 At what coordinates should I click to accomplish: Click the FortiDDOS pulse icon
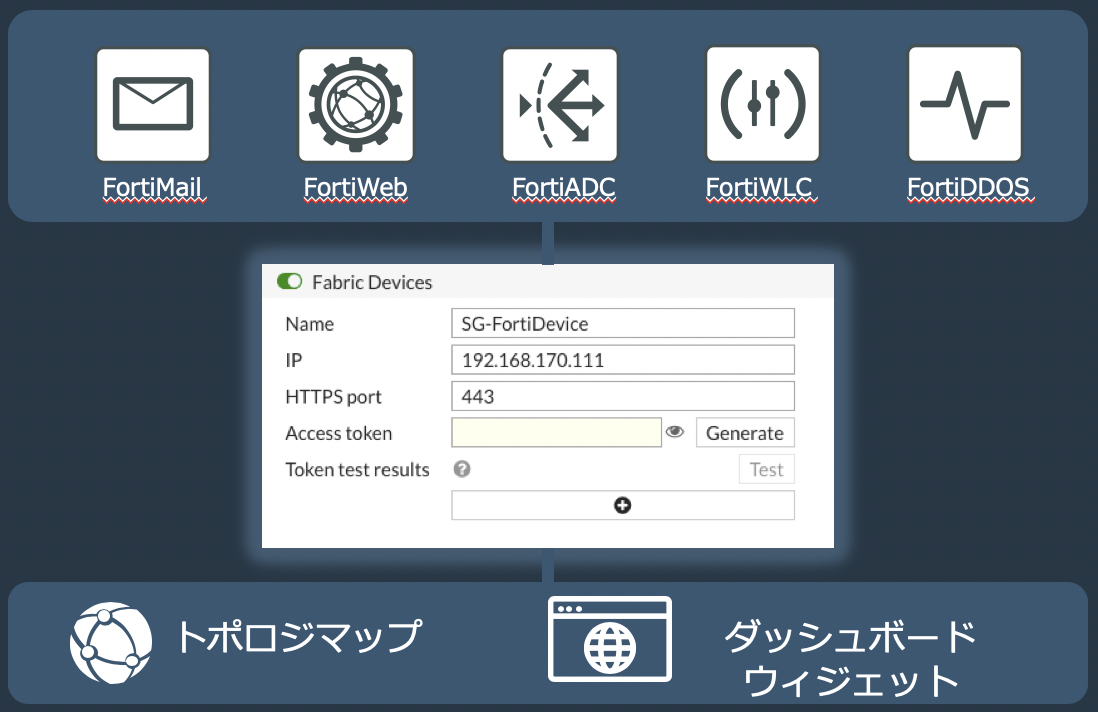coord(964,104)
